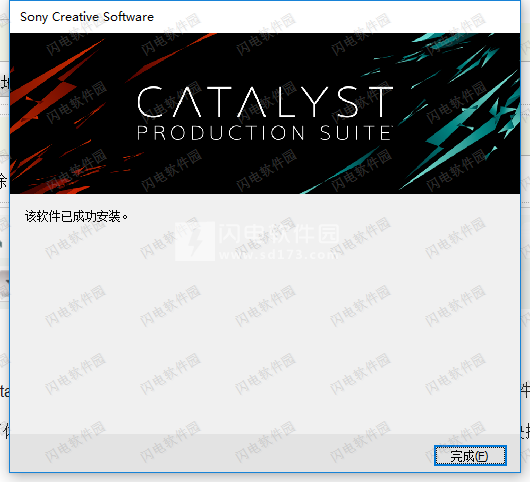The image size is (530, 482).
Task: Click the 完成(F) finish button
Action: pos(470,456)
